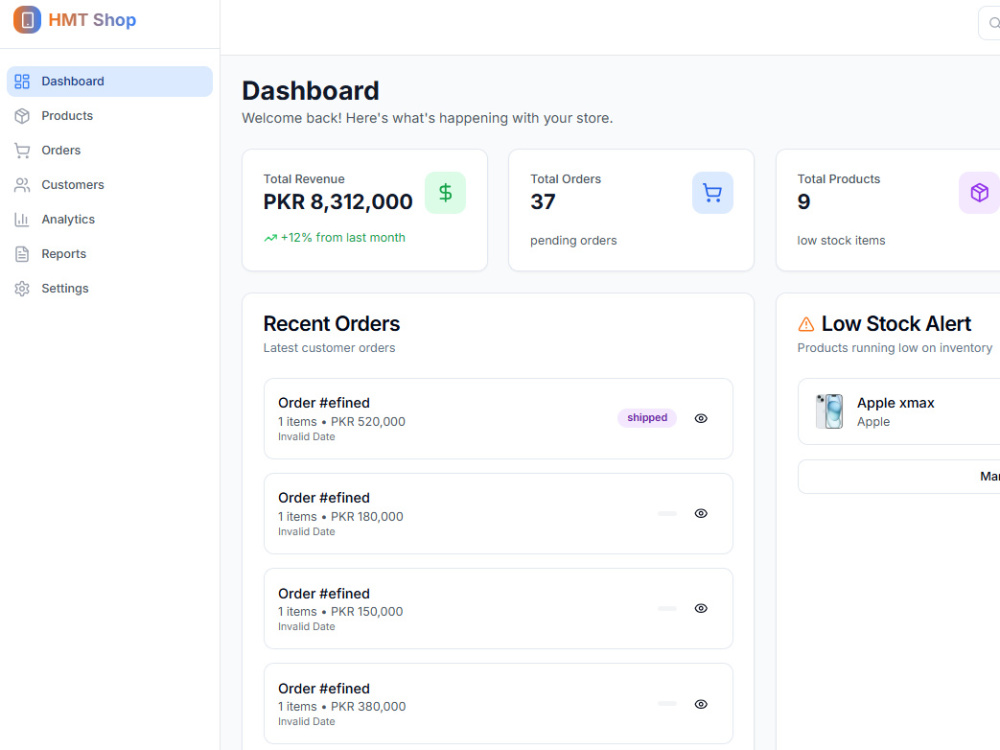
Task: Click the HMT Shop brand name
Action: (92, 20)
